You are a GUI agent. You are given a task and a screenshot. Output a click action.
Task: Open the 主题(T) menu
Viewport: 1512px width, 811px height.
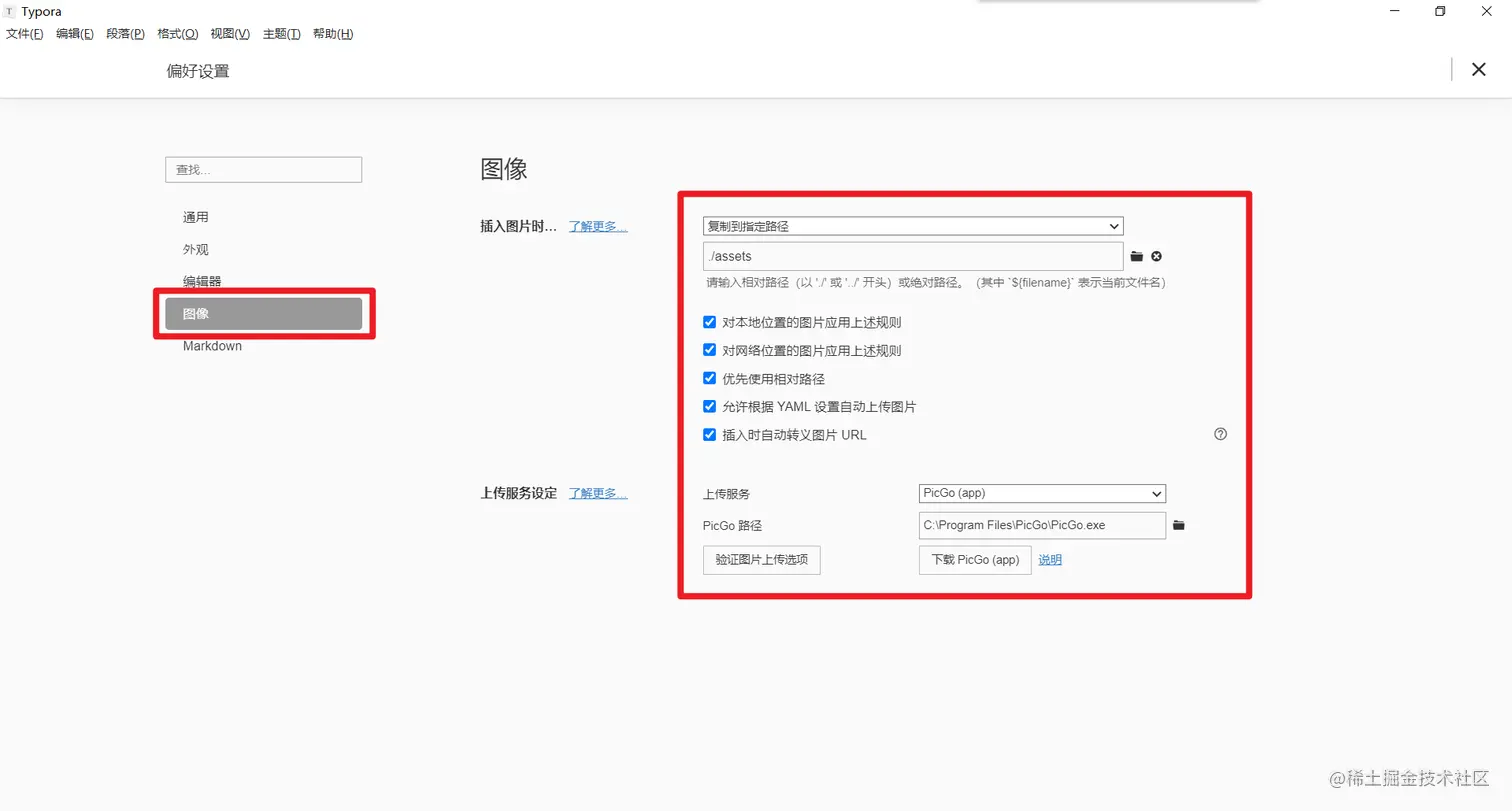(282, 34)
